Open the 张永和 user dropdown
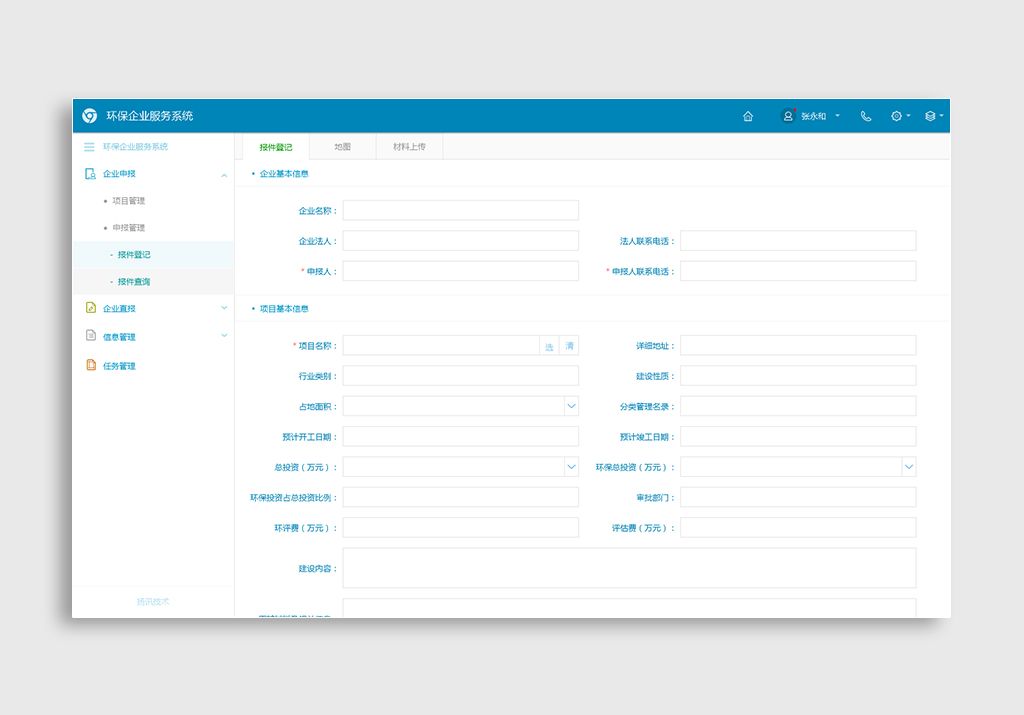Viewport: 1024px width, 715px height. pyautogui.click(x=836, y=116)
